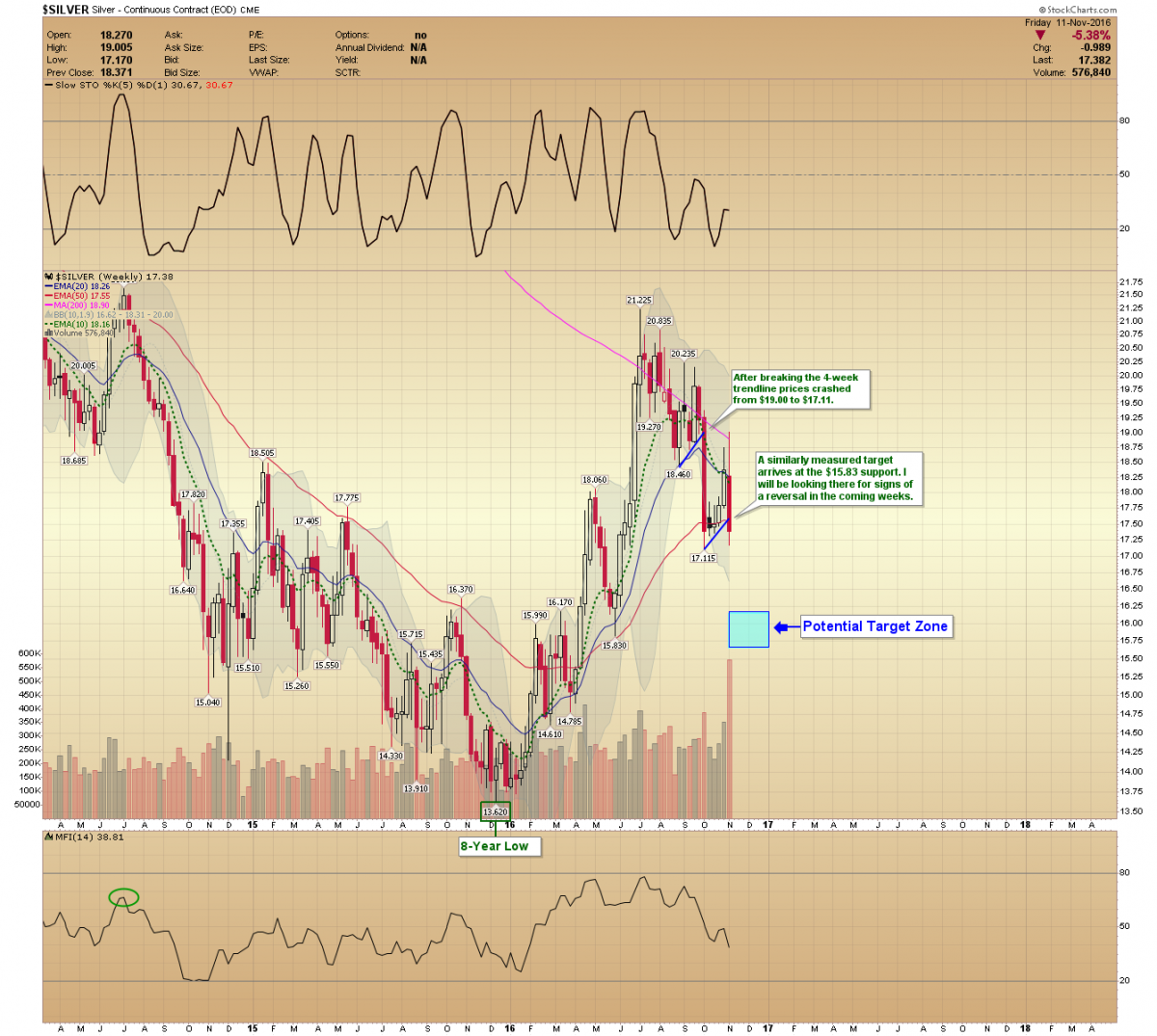Select the candlestick icon beside $SILVER (Weekly)

coord(48,277)
